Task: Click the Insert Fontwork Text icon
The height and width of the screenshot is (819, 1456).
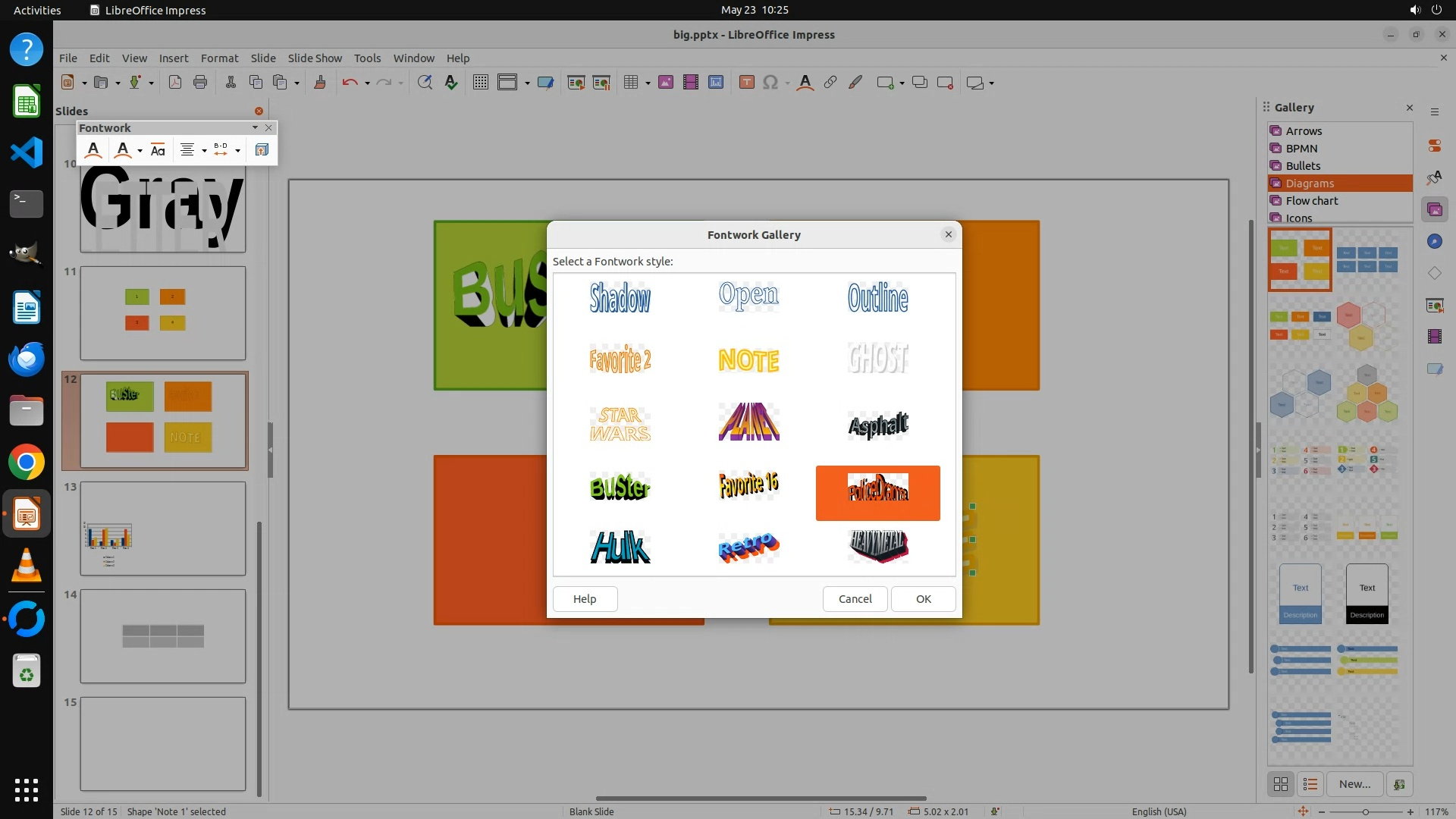Action: pos(93,150)
